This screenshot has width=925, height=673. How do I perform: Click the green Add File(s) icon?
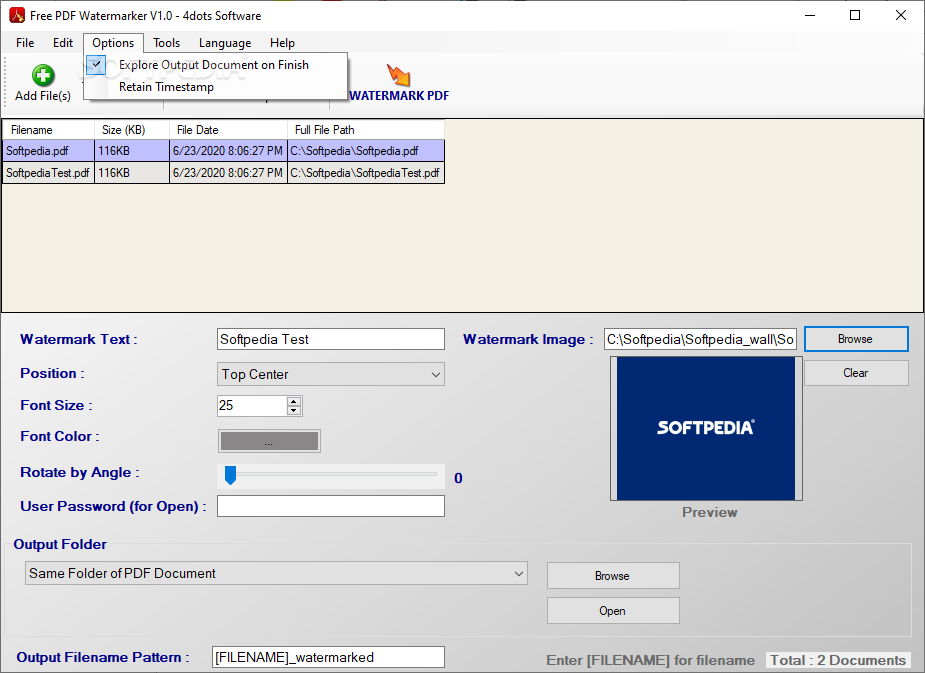coord(43,75)
